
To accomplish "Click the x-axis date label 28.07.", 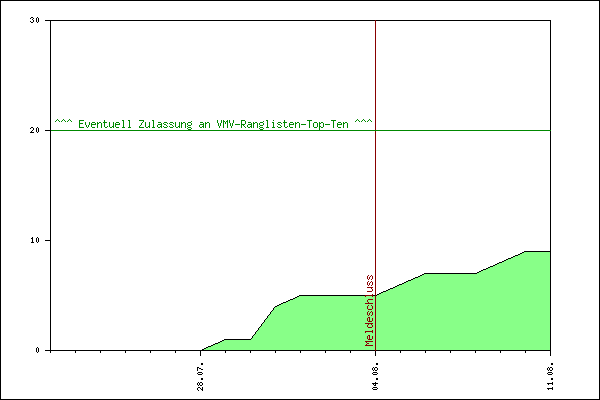I will (200, 377).
